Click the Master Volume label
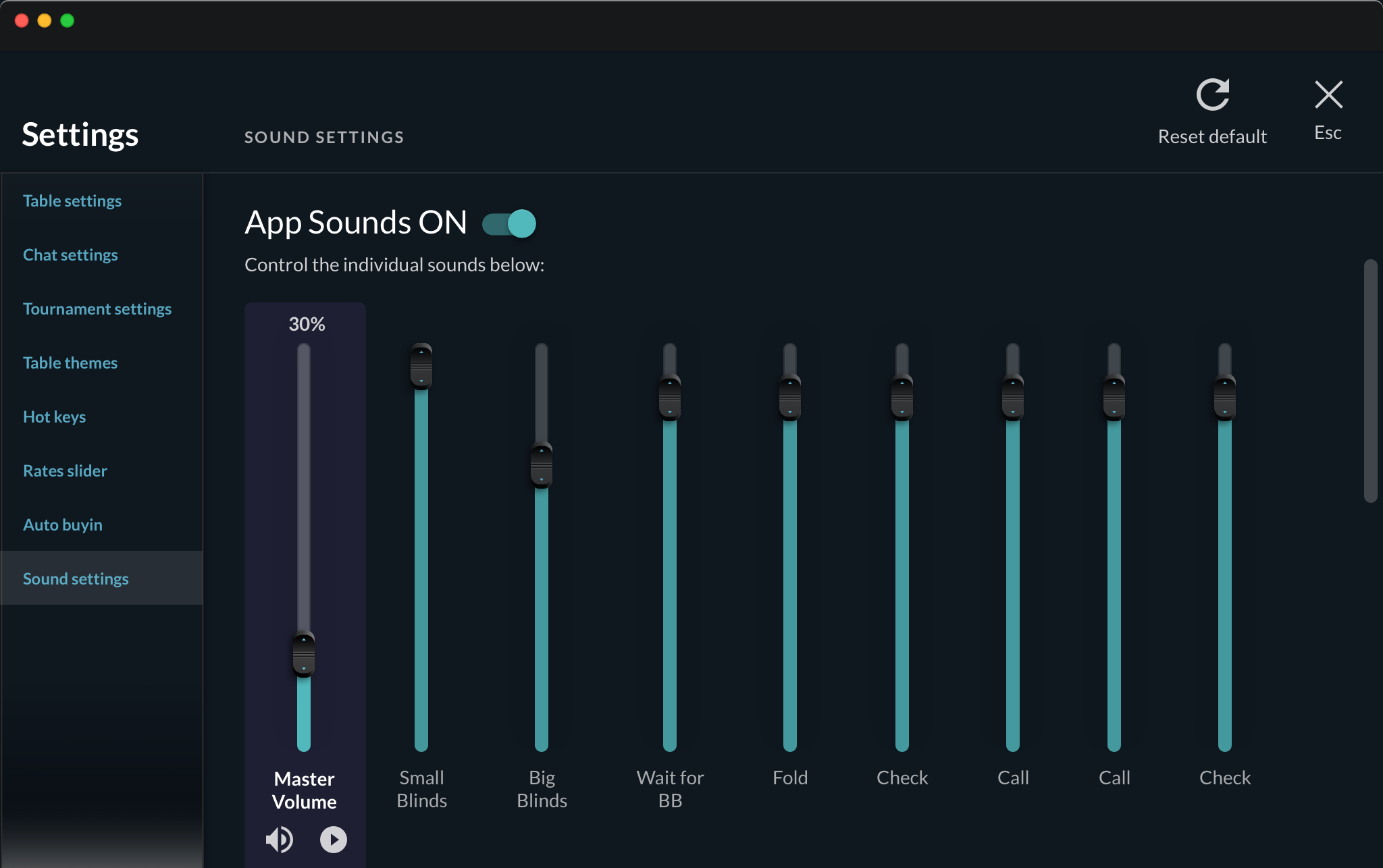The width and height of the screenshot is (1383, 868). click(x=304, y=790)
